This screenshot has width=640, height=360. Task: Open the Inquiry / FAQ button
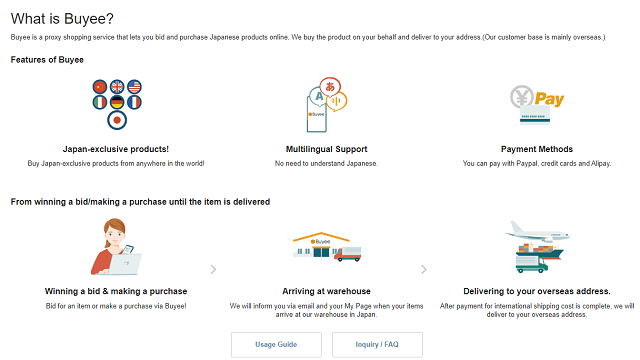[377, 344]
